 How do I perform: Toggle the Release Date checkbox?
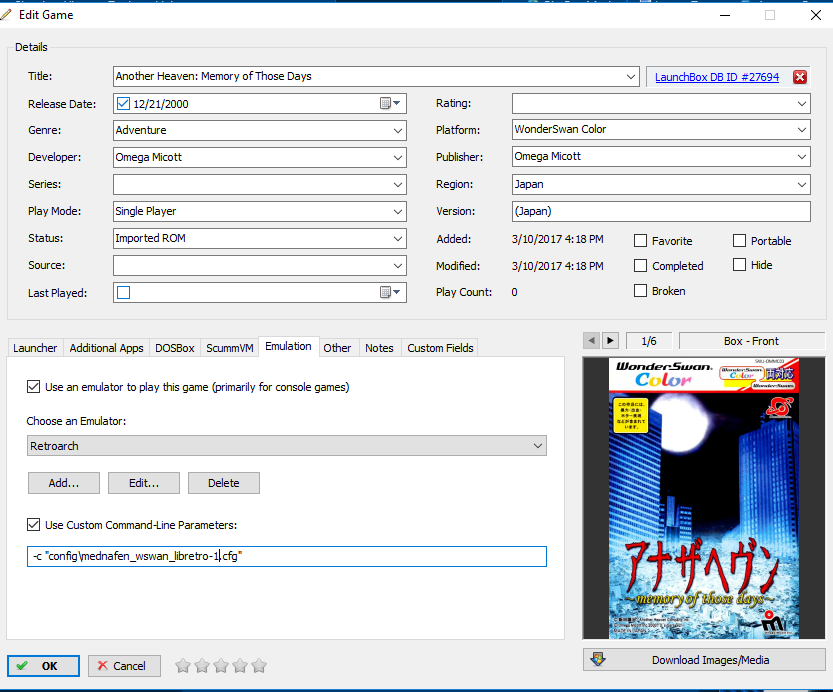123,104
